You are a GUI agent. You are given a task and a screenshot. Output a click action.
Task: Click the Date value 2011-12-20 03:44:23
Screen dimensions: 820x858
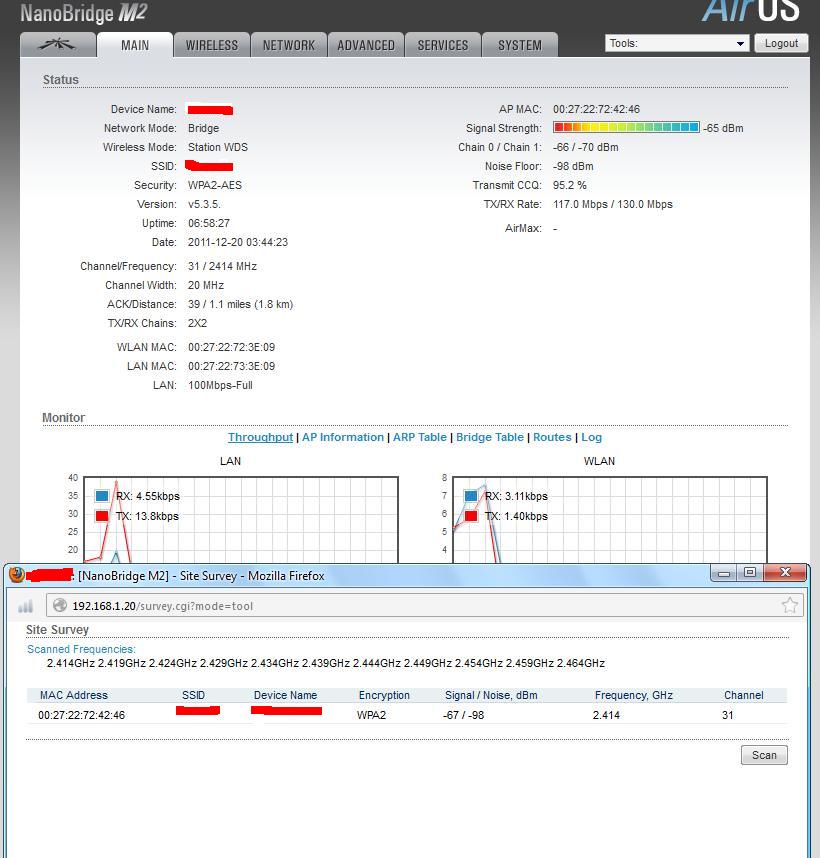[x=238, y=242]
